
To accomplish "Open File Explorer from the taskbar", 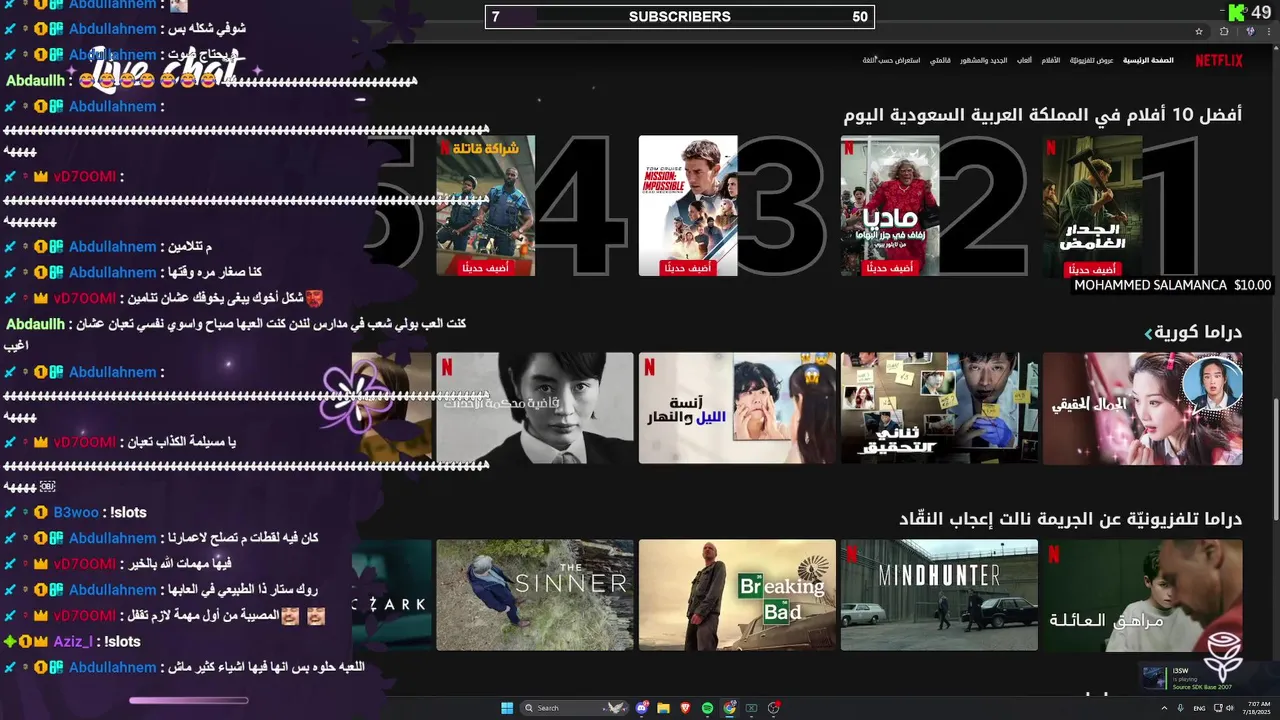I will [663, 708].
